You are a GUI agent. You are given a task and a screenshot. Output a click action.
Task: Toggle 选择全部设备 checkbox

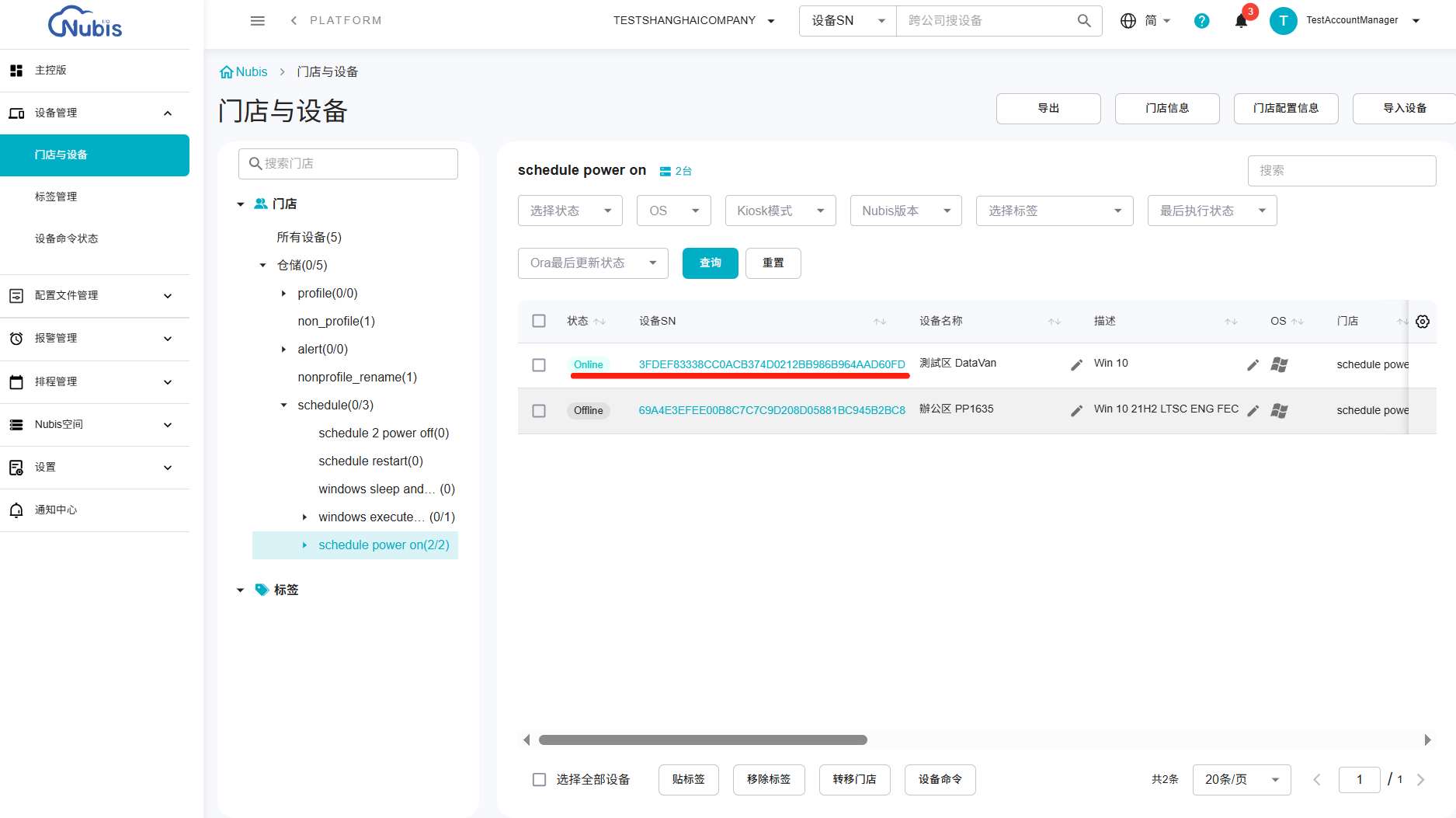tap(539, 780)
